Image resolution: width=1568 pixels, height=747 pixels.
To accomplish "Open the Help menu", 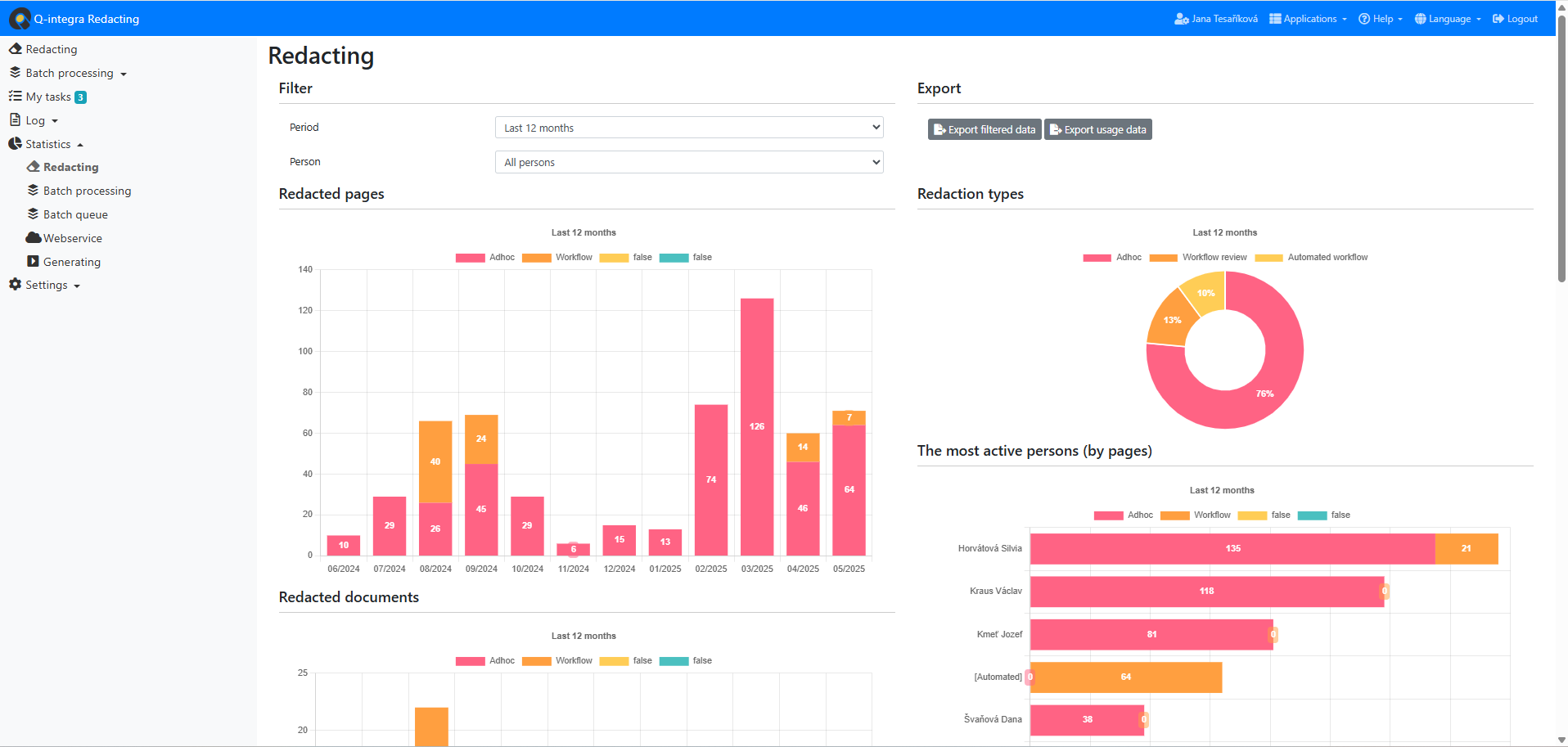I will click(1381, 19).
